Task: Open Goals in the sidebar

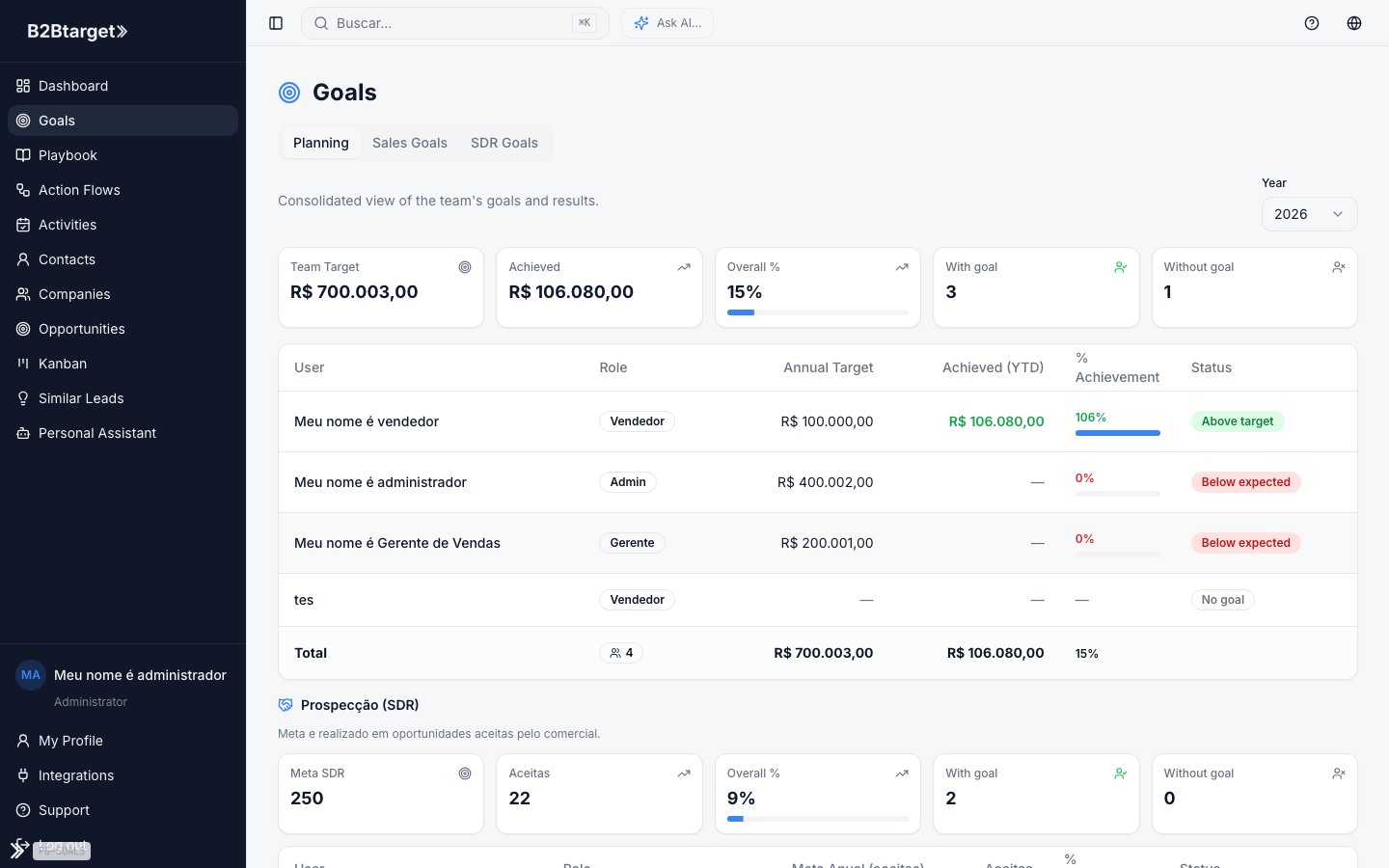Action: (123, 121)
